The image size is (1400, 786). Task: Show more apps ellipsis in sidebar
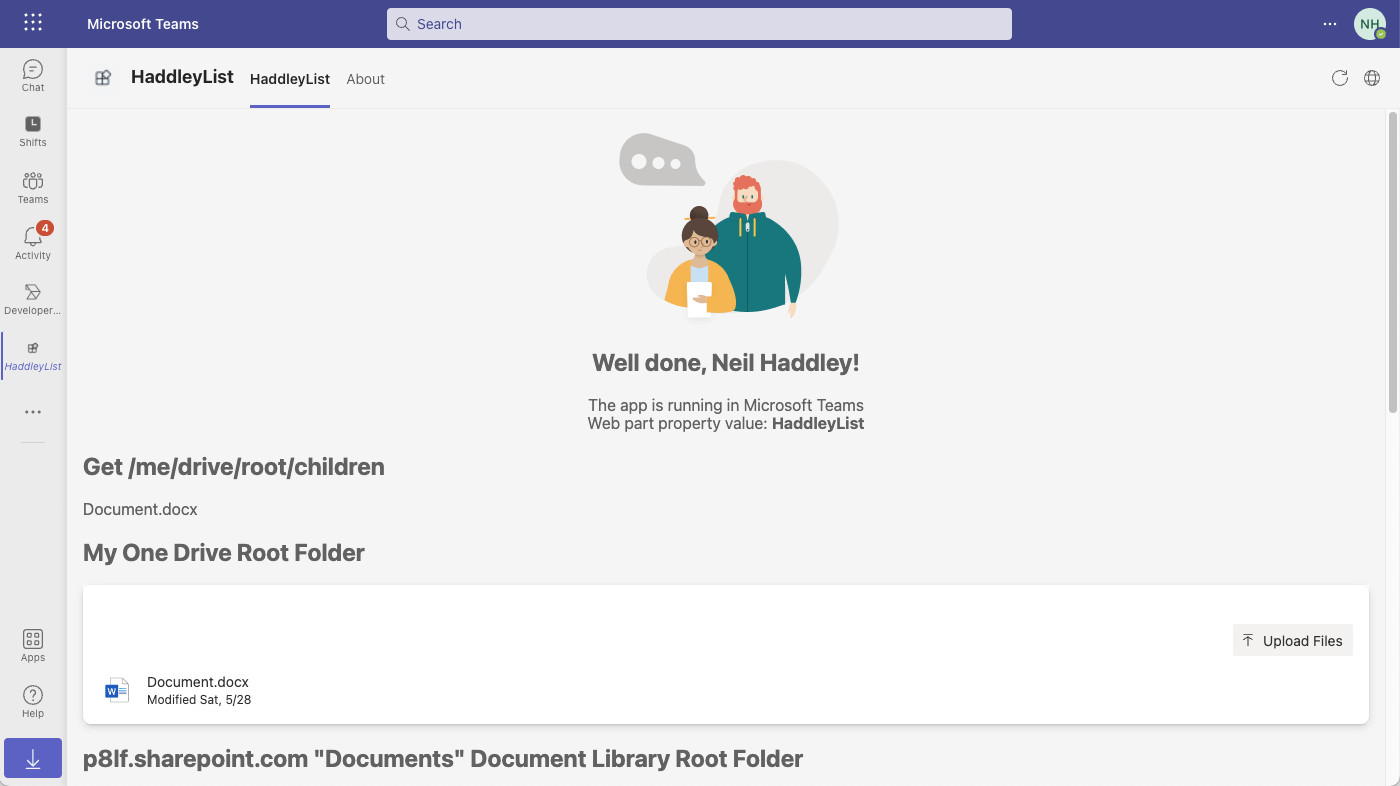[x=33, y=412]
